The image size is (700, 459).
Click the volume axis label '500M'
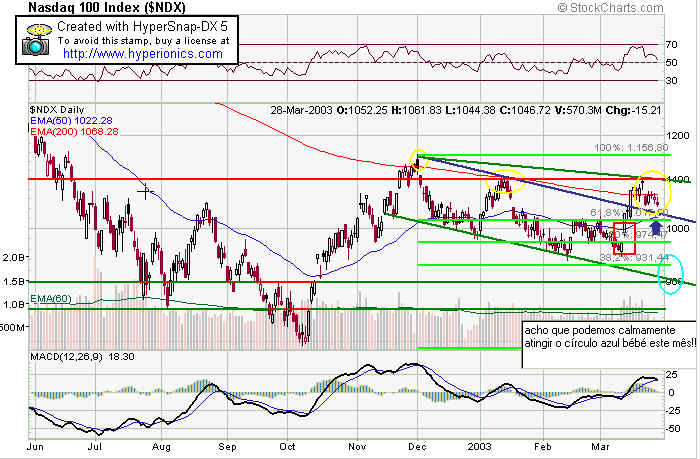12,327
